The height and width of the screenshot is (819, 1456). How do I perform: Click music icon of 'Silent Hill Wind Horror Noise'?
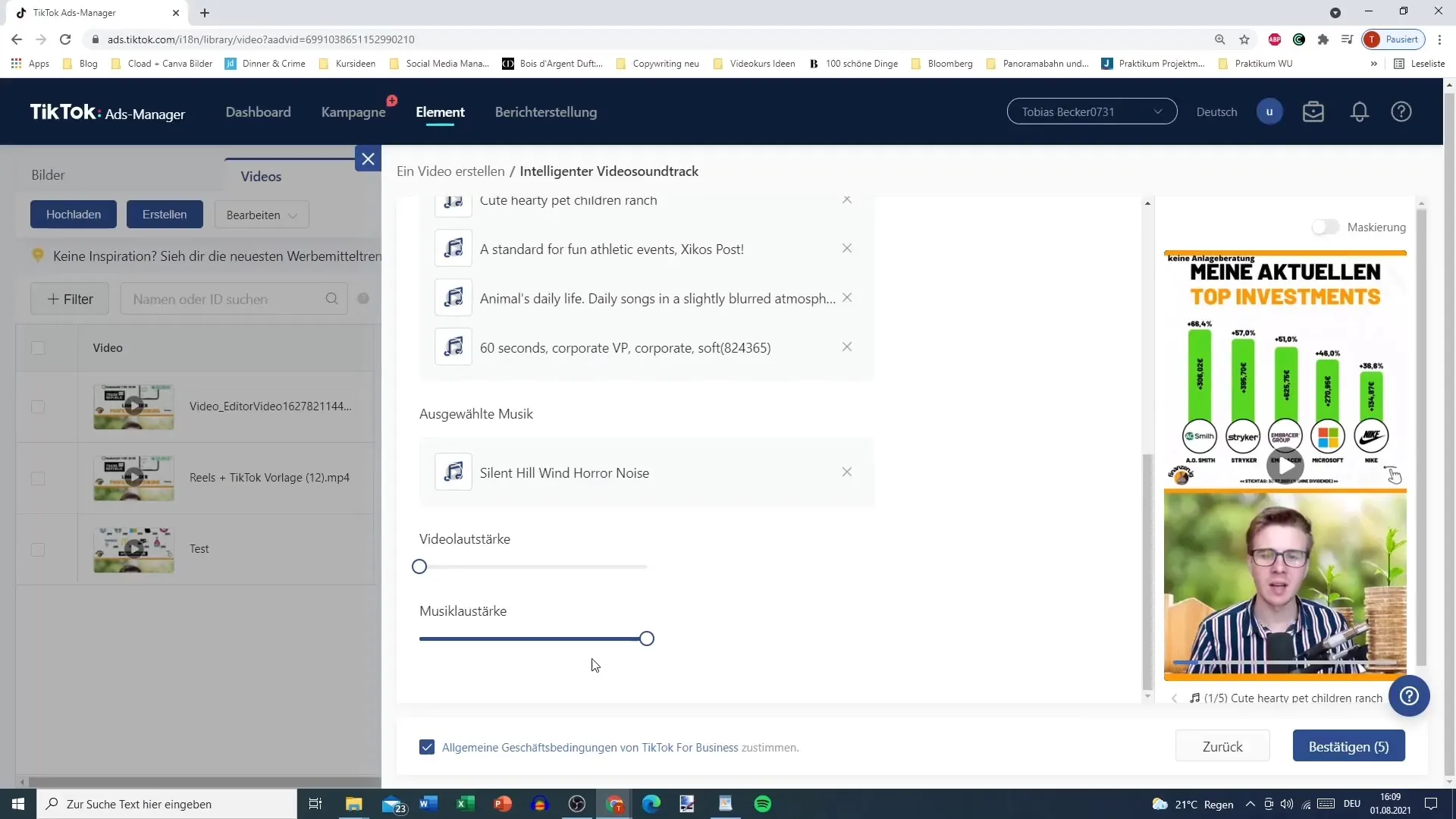[453, 472]
